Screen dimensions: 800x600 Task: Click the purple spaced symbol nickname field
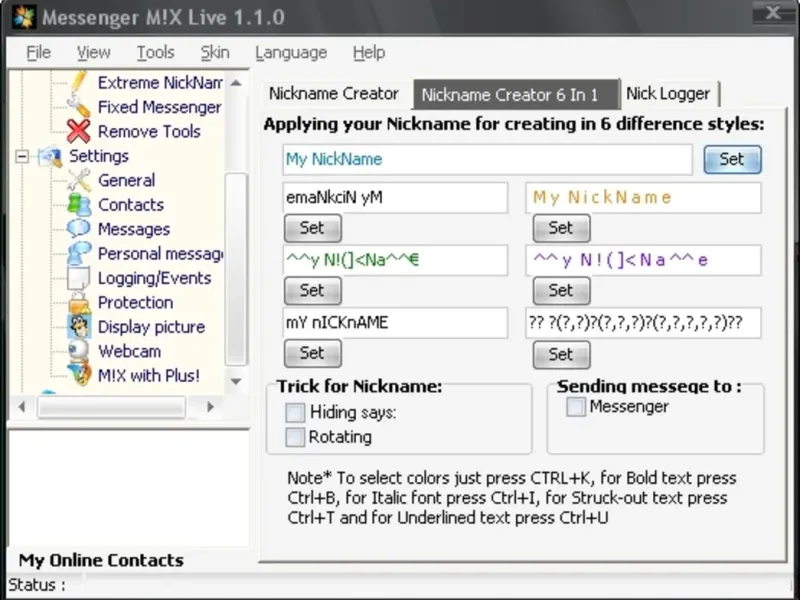point(643,260)
